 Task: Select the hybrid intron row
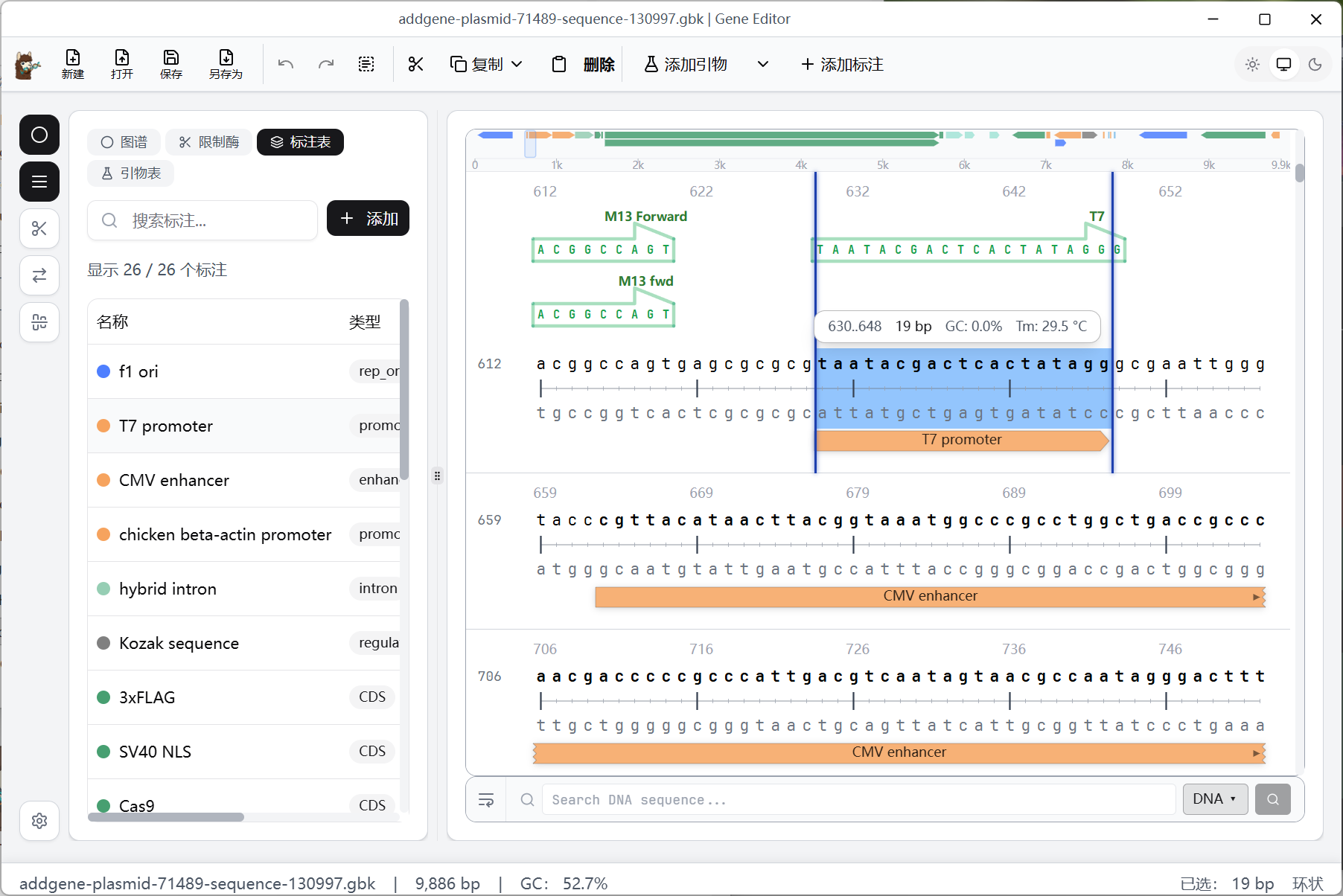pyautogui.click(x=244, y=589)
